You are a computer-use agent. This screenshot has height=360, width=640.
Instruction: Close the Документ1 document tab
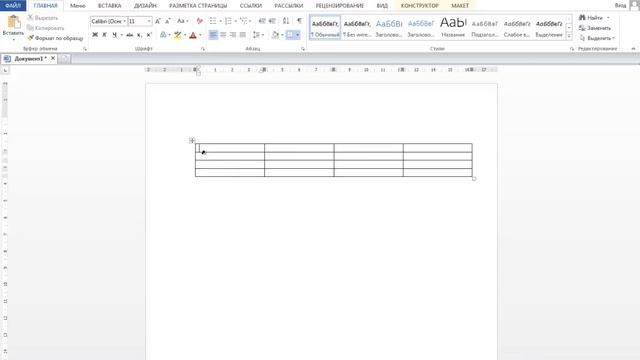53,58
